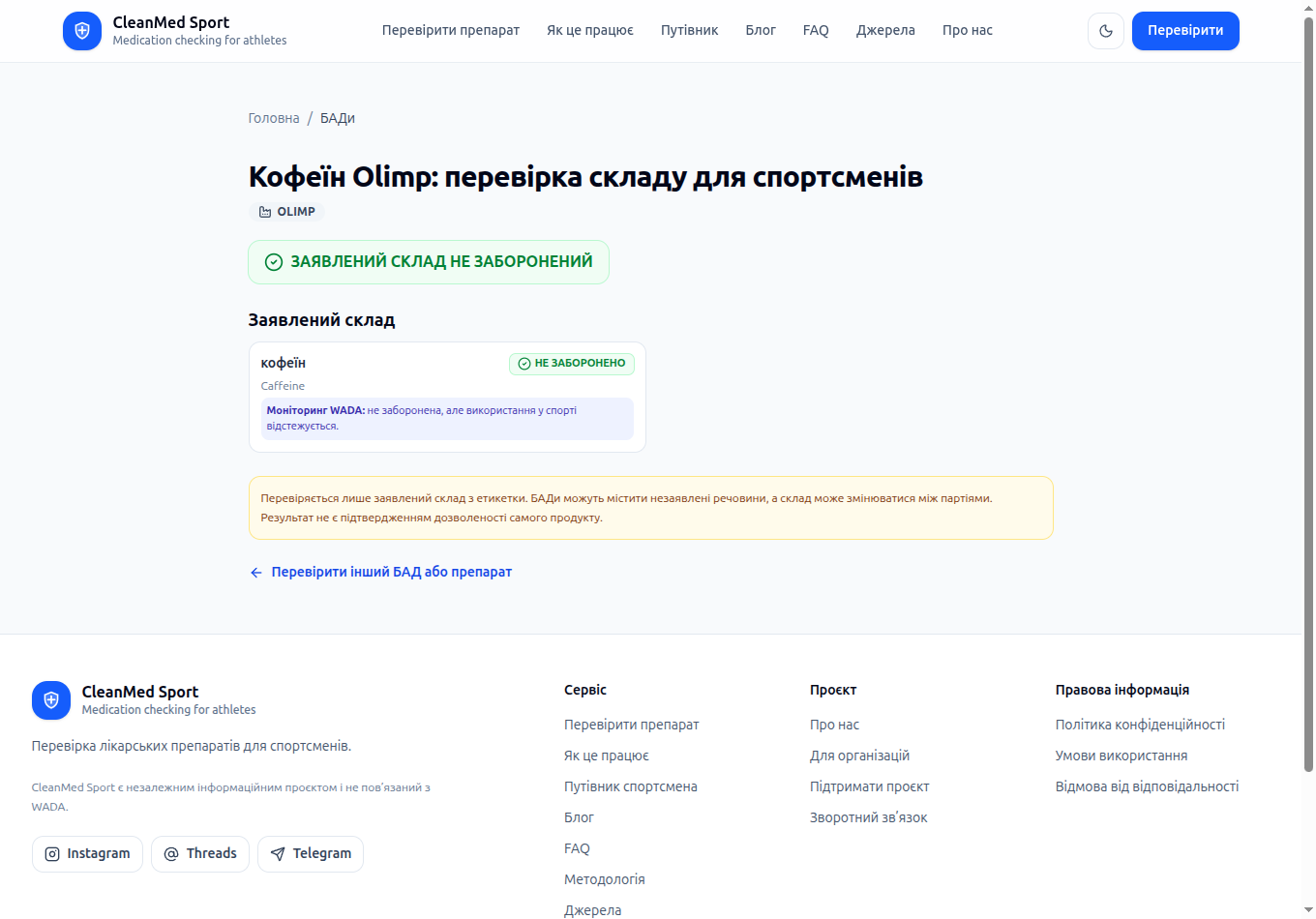This screenshot has width=1316, height=919.
Task: Open footer link Путівник спортсмена
Action: pyautogui.click(x=631, y=786)
